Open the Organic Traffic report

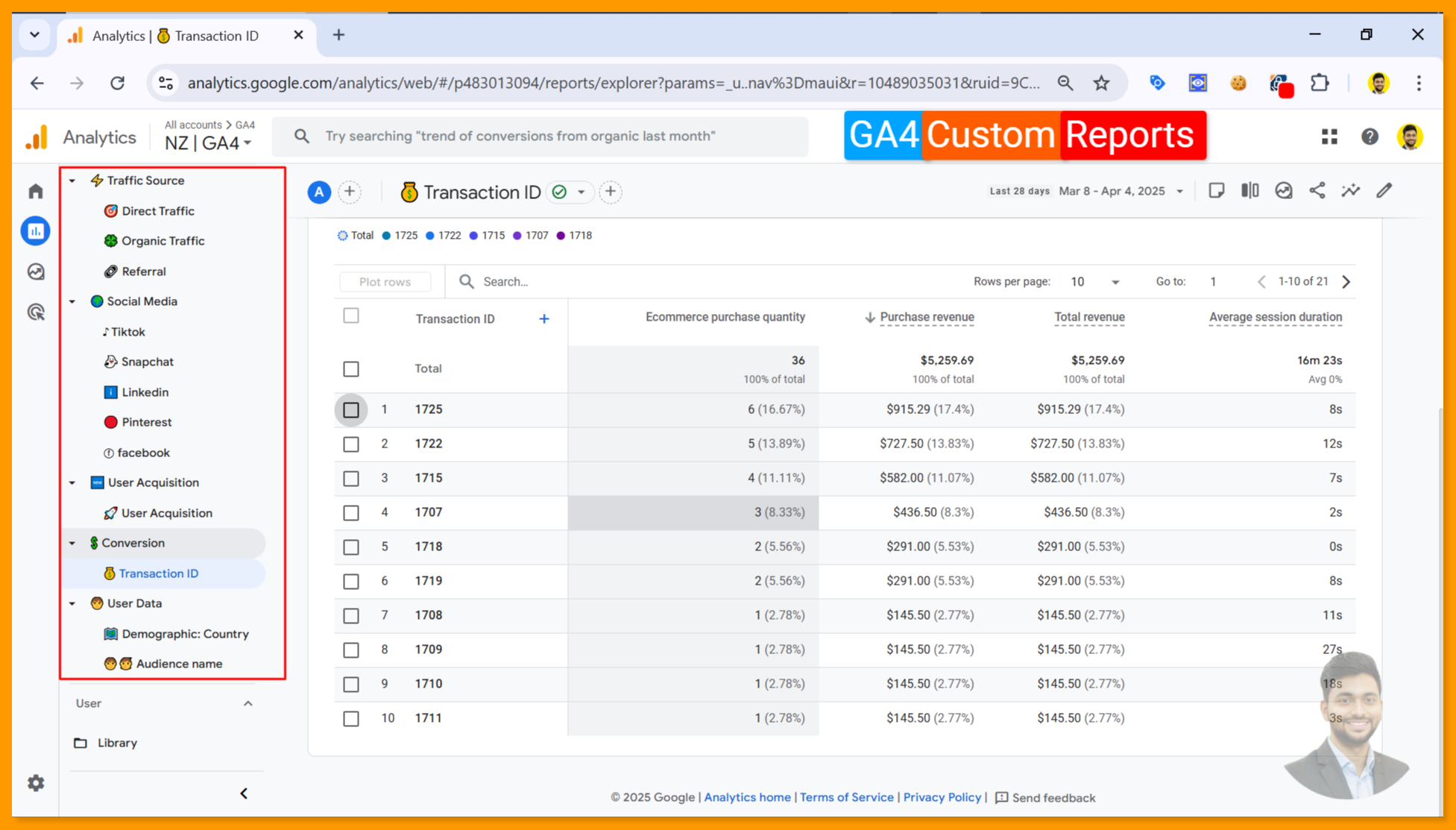[x=163, y=241]
